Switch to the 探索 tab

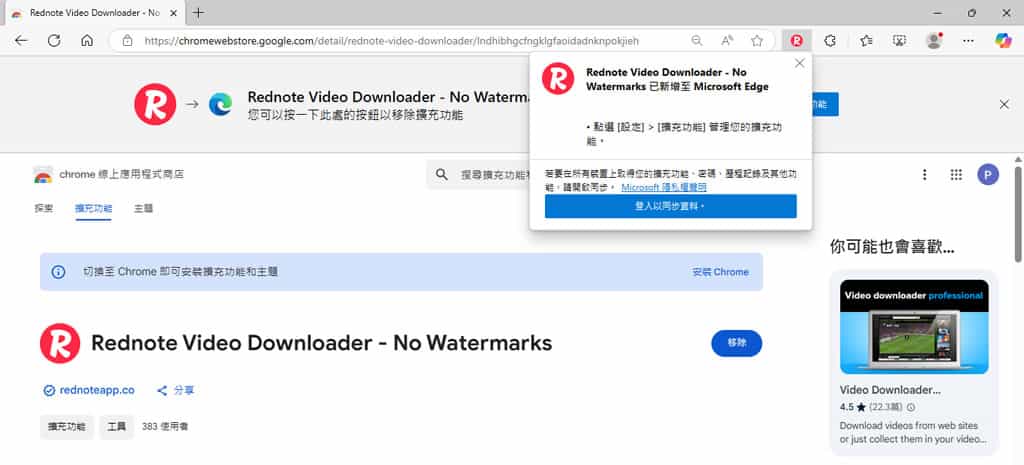[x=44, y=208]
